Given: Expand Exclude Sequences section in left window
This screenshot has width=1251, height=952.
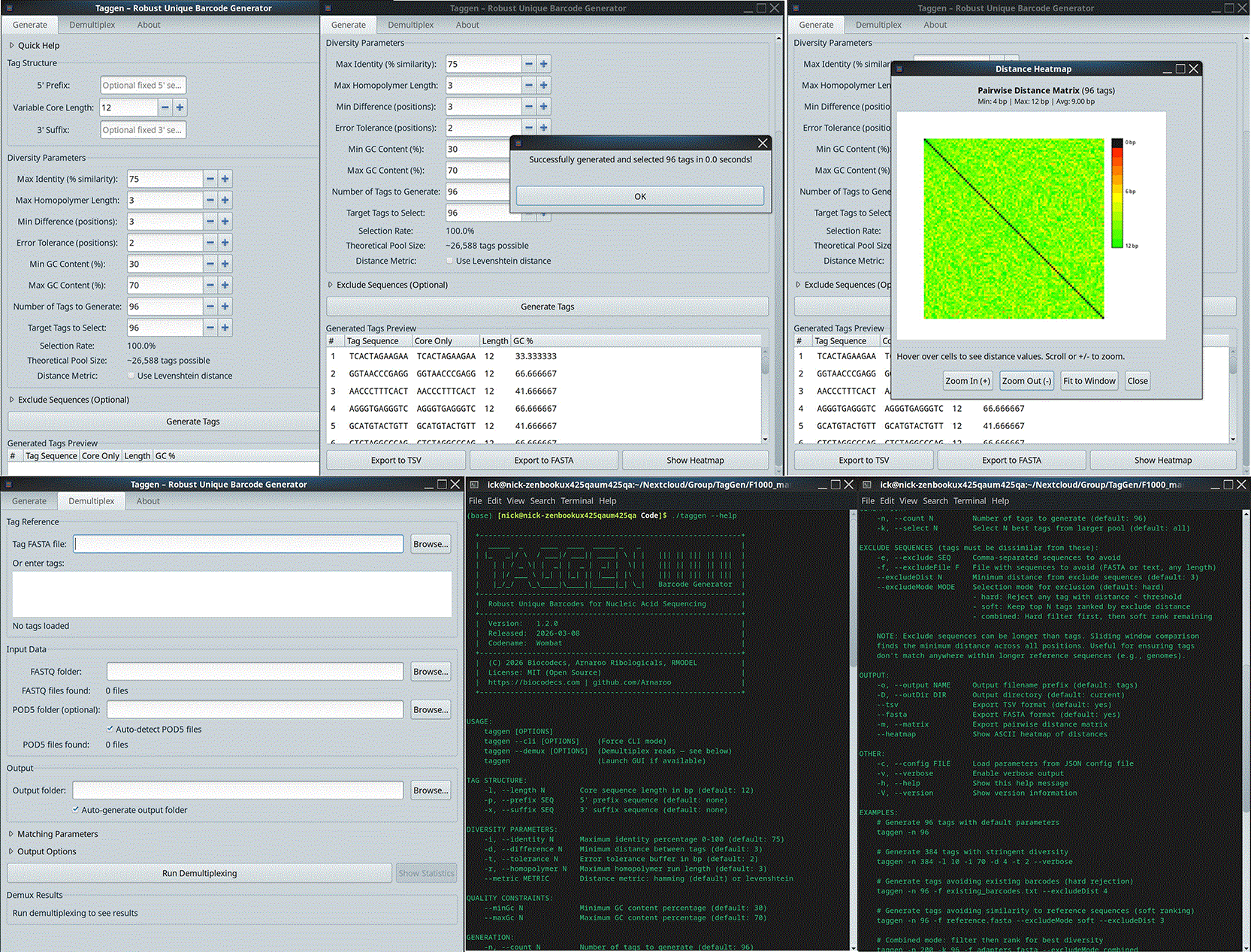Looking at the screenshot, I should point(69,400).
